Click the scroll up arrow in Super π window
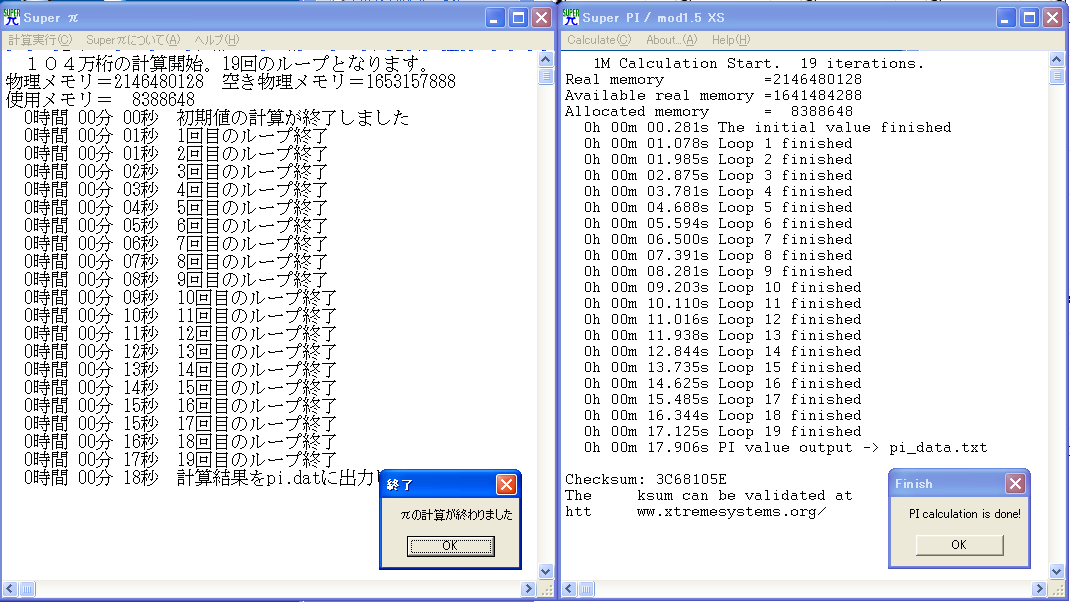The width and height of the screenshot is (1070, 602). (546, 58)
